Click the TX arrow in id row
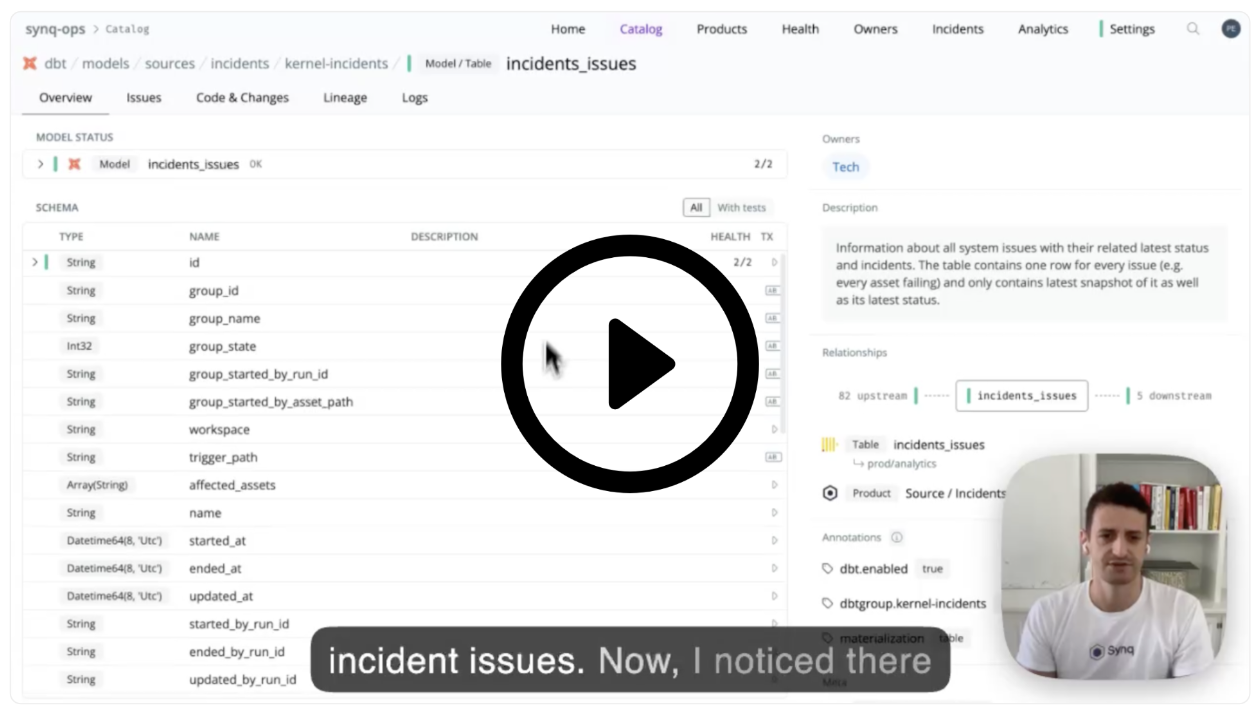The height and width of the screenshot is (712, 1260). 774,262
